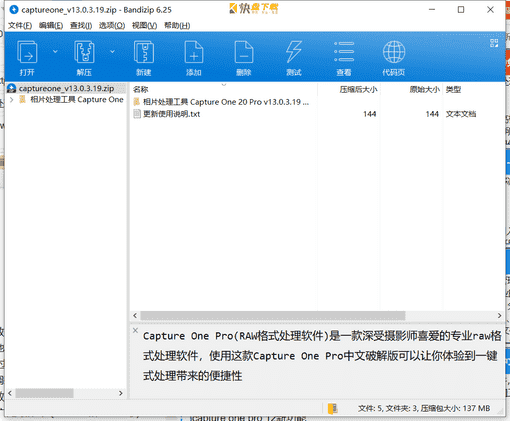Select the 更新使用说明.txt file
The image size is (510, 421).
(171, 114)
